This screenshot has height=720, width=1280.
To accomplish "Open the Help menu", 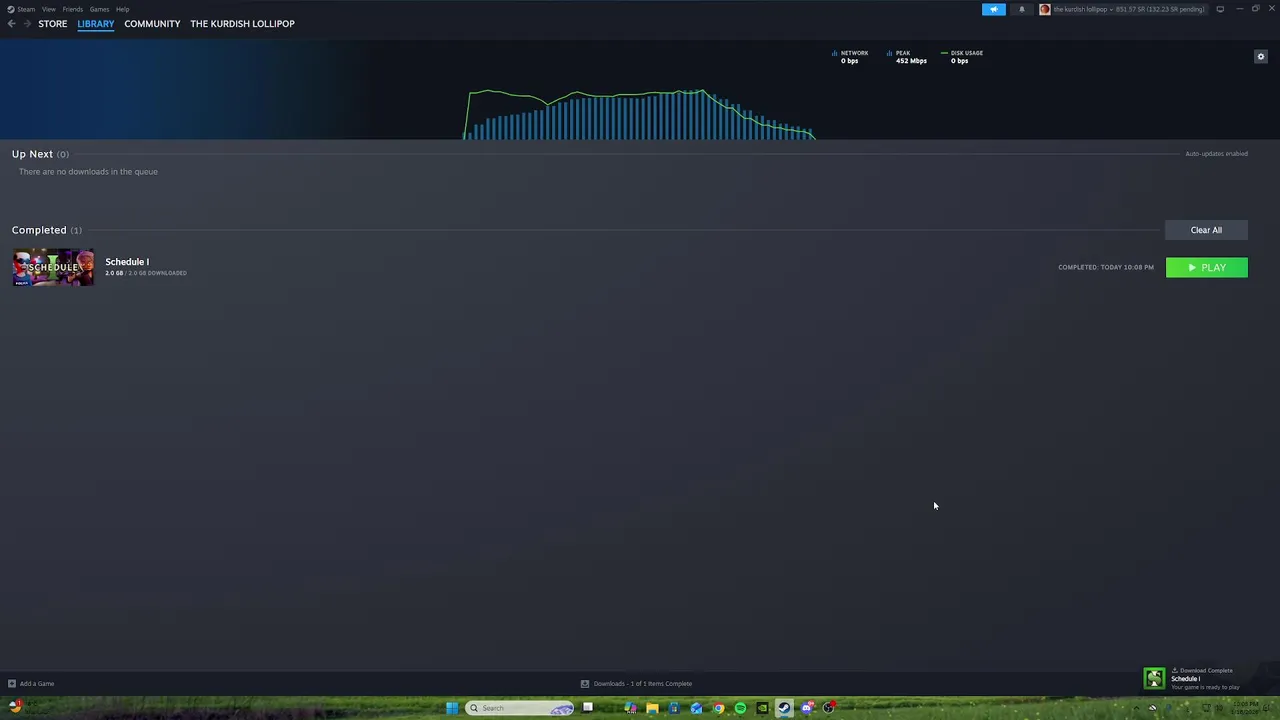I will tap(122, 9).
